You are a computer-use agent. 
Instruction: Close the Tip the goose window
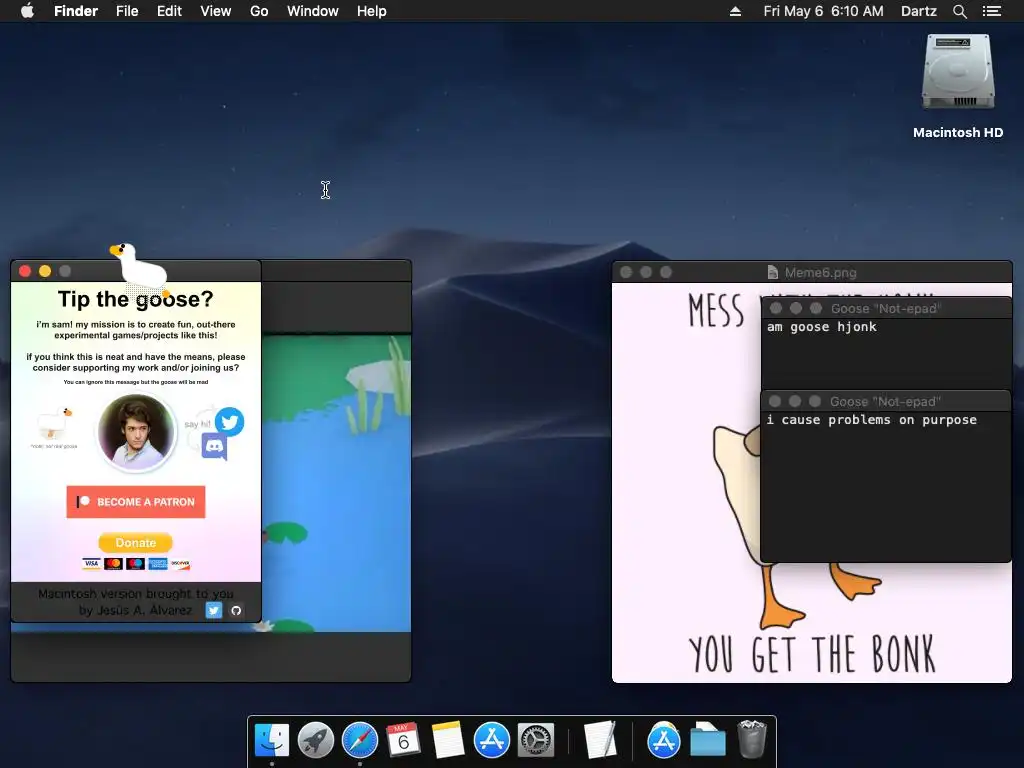pyautogui.click(x=25, y=271)
